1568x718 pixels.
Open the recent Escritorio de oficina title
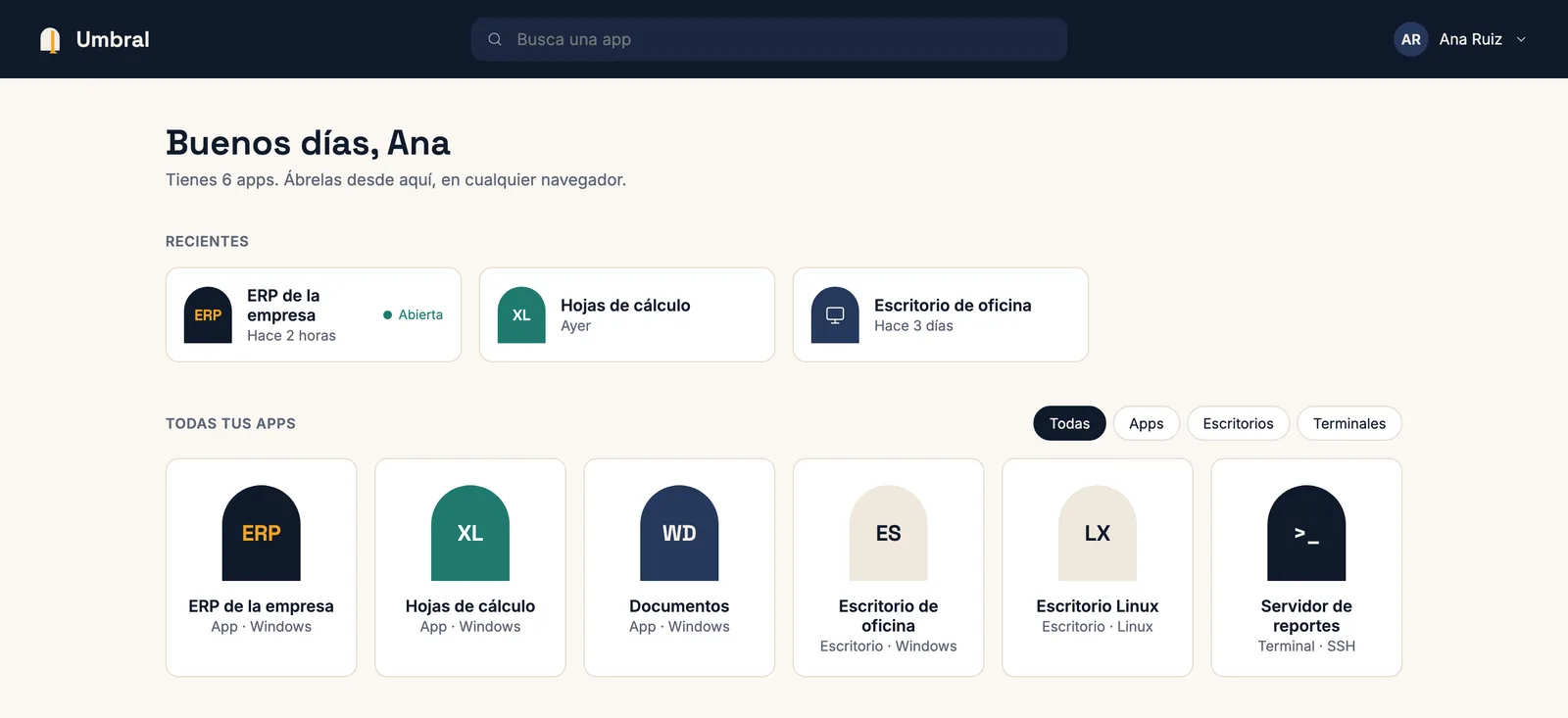(x=953, y=306)
